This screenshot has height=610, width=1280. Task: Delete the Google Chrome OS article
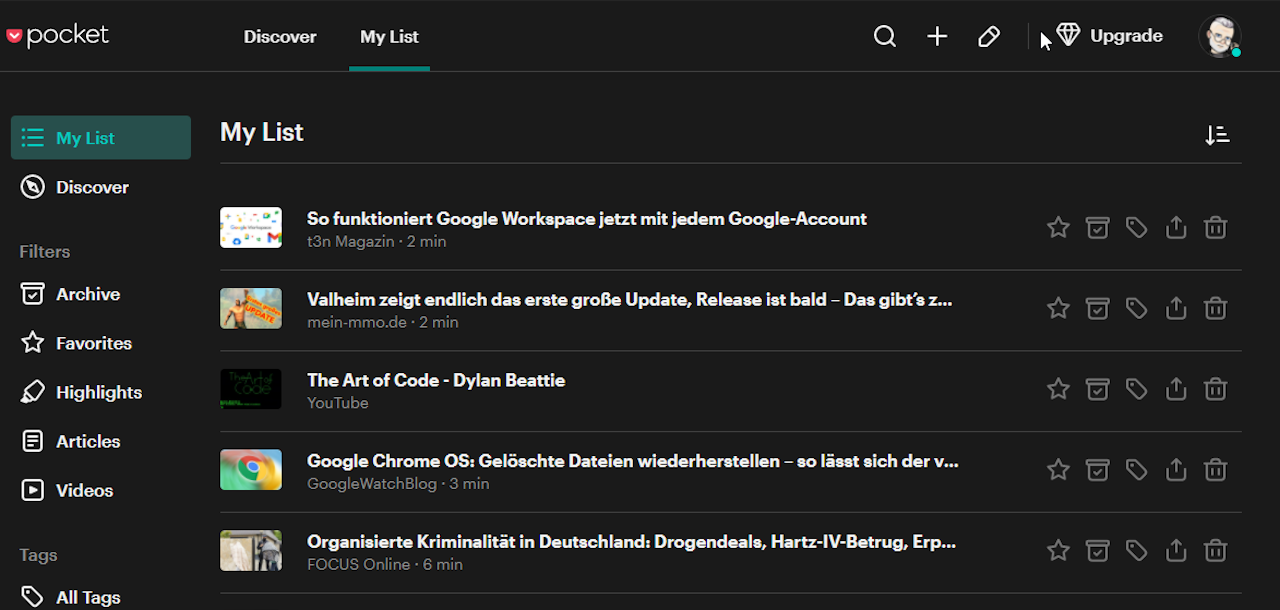[x=1215, y=470]
